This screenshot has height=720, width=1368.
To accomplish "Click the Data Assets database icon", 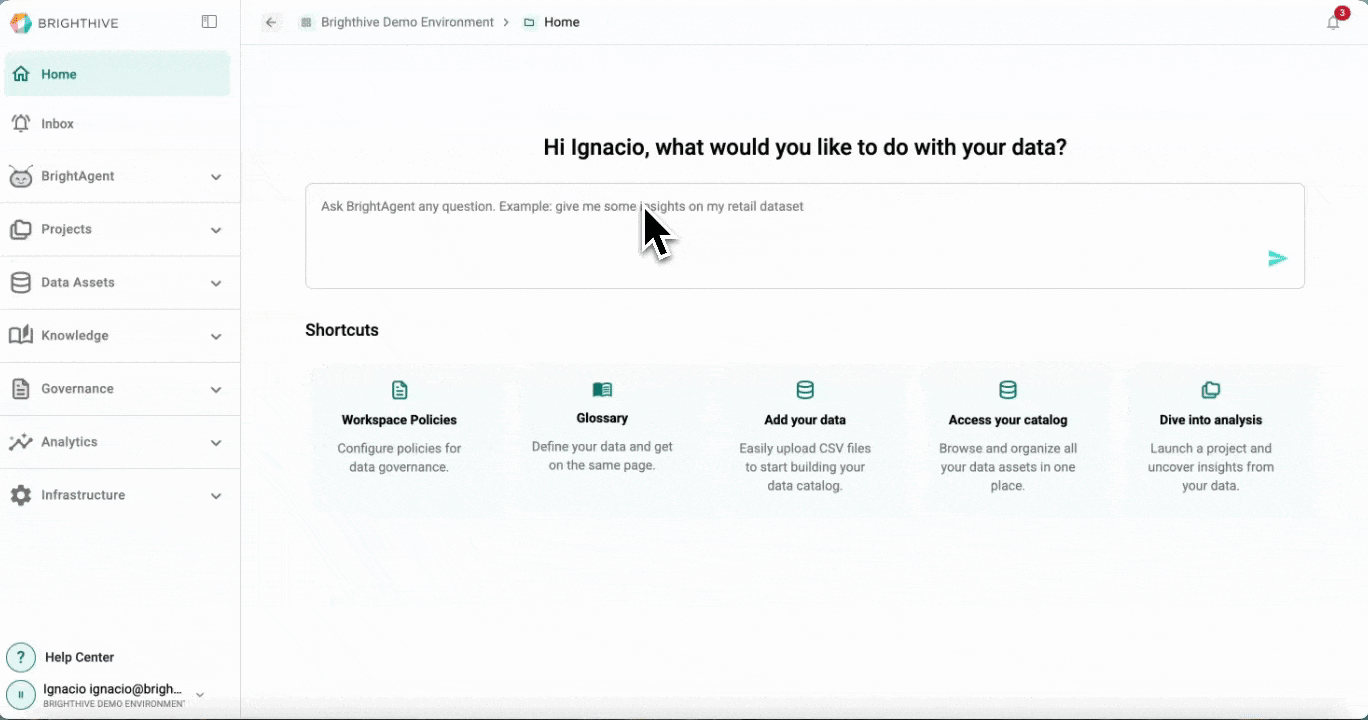I will pos(21,283).
